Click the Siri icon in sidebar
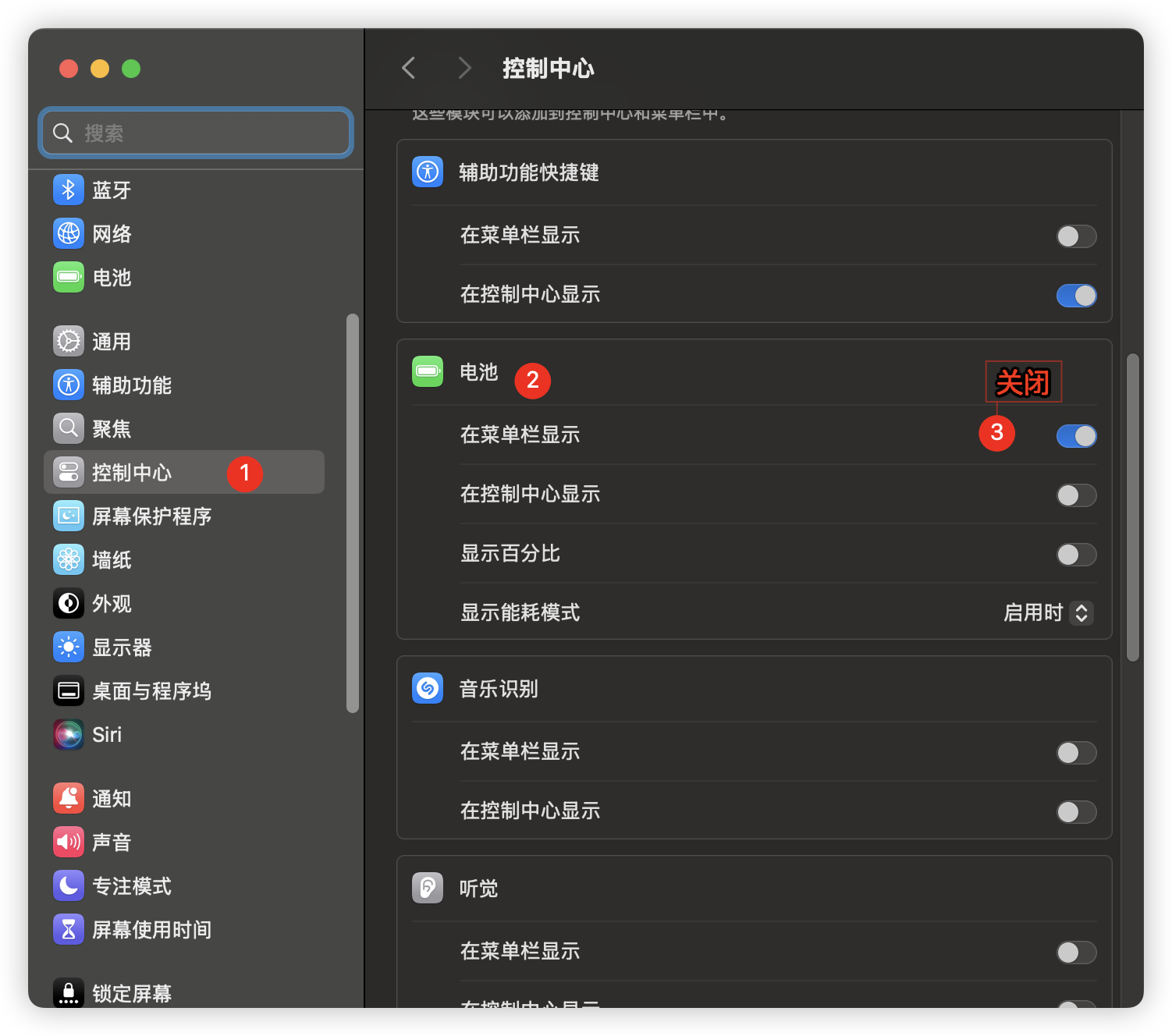 [69, 734]
